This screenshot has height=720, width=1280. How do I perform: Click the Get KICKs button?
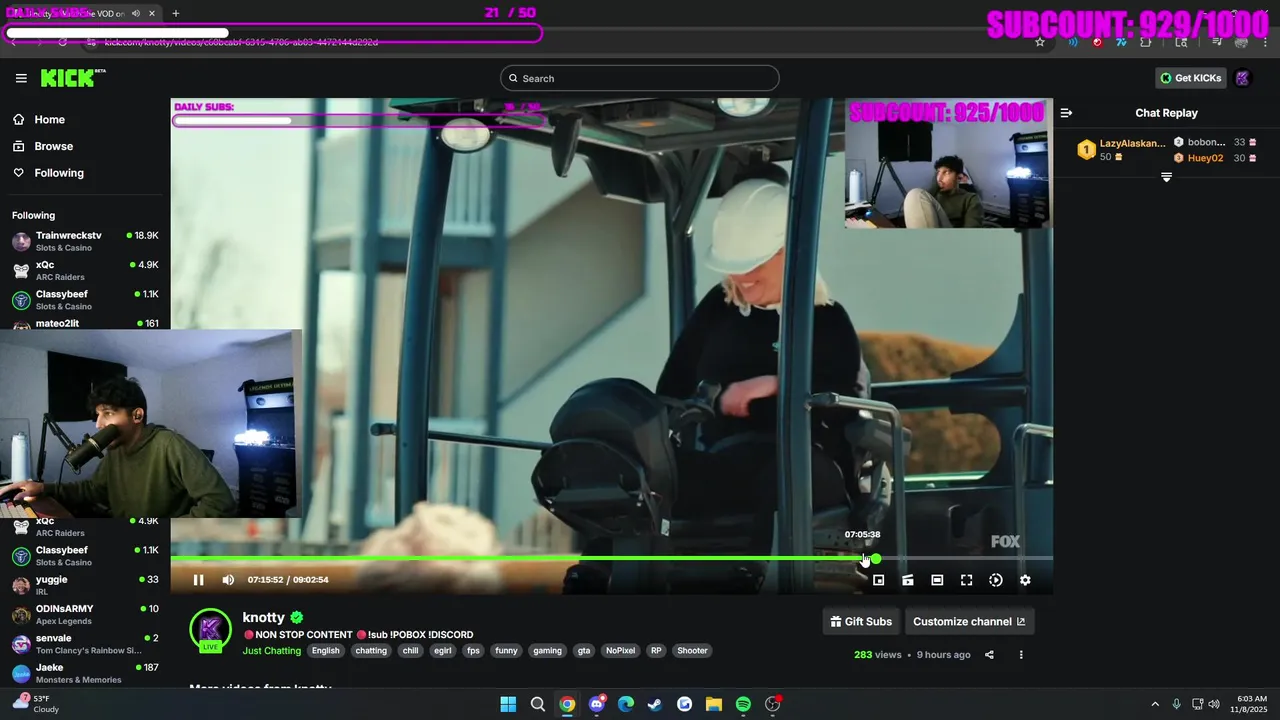(x=1190, y=78)
